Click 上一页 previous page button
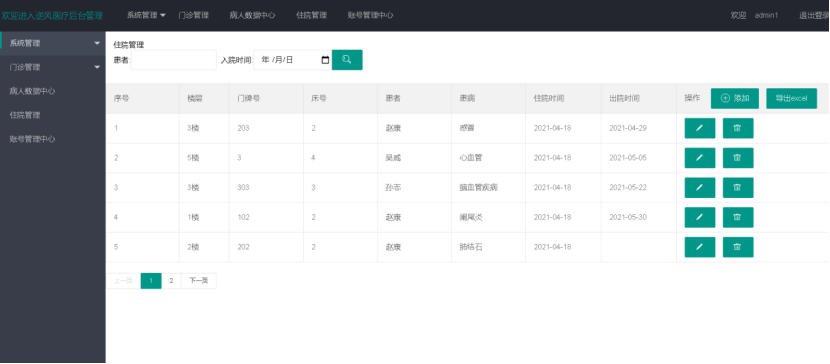This screenshot has height=364, width=830. pos(123,281)
